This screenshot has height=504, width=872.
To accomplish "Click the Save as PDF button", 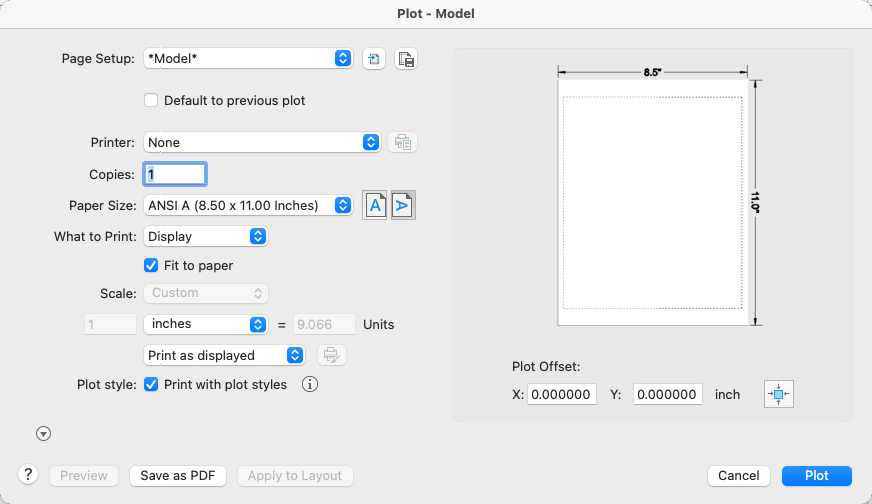I will tap(178, 476).
